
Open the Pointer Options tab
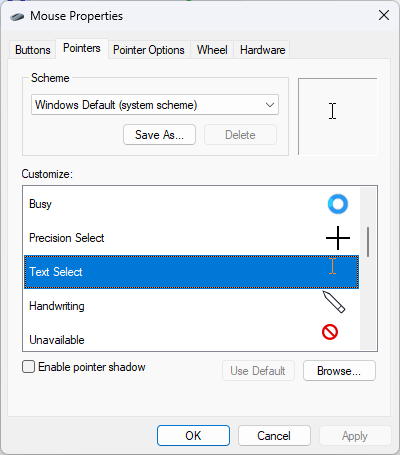[x=149, y=50]
